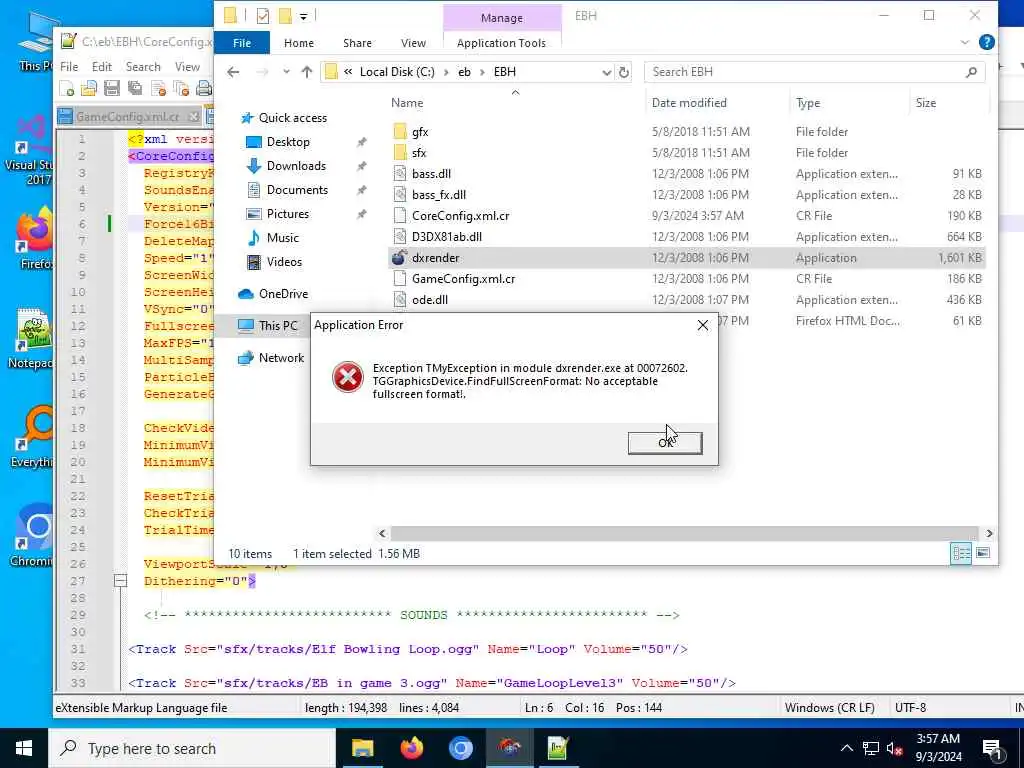Sort files by Name column header
Viewport: 1024px width, 768px height.
click(407, 103)
